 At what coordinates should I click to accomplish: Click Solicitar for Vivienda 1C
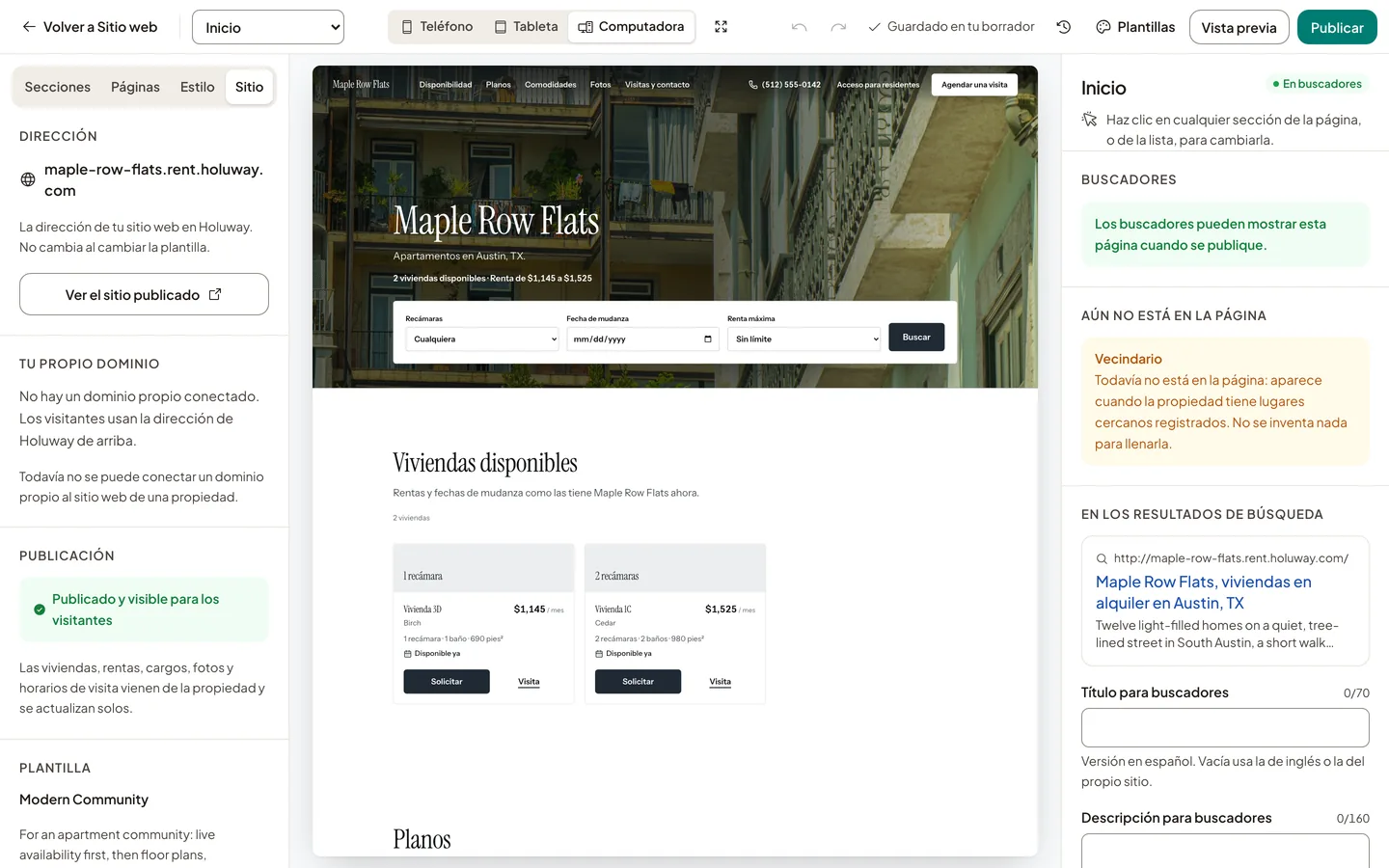coord(638,681)
